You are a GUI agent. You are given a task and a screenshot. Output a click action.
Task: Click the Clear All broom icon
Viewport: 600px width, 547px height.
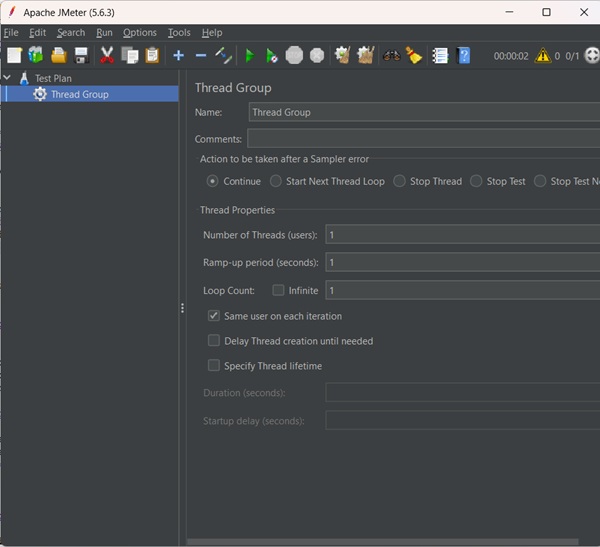(365, 55)
